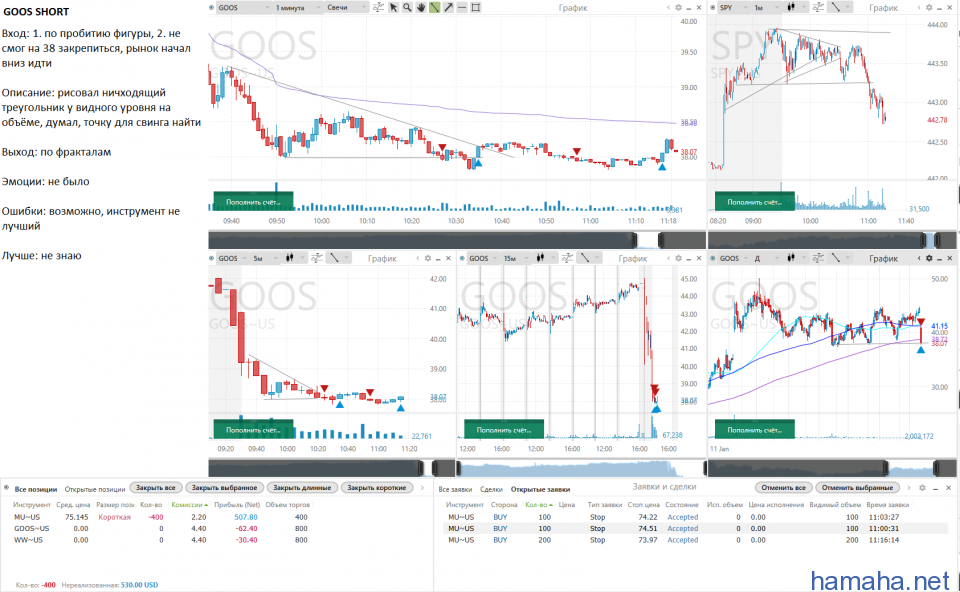
Task: Click scroll-right arrow in positions panel header
Action: [422, 488]
